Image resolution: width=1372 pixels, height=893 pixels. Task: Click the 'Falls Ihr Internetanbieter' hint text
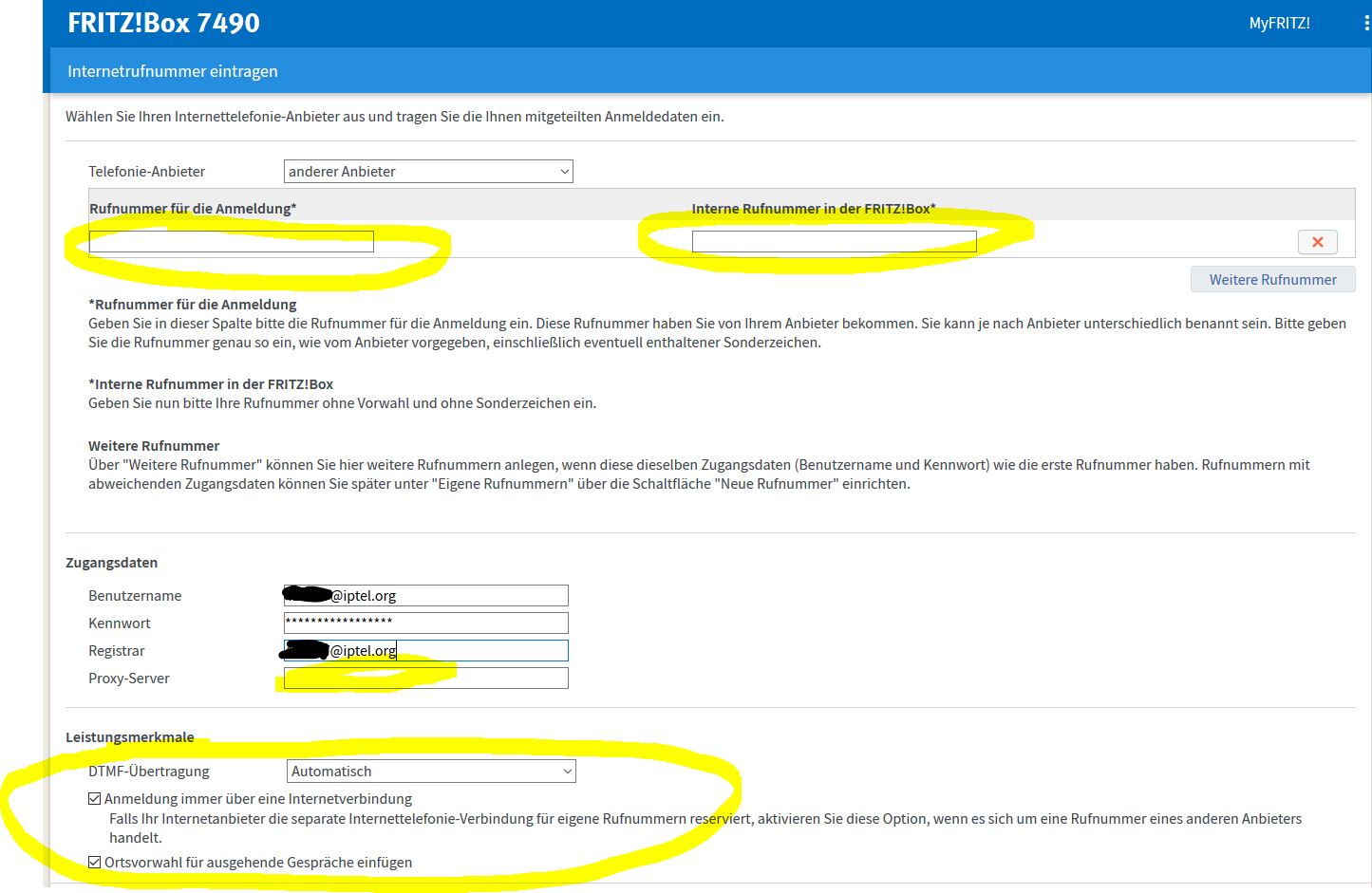pyautogui.click(x=705, y=828)
